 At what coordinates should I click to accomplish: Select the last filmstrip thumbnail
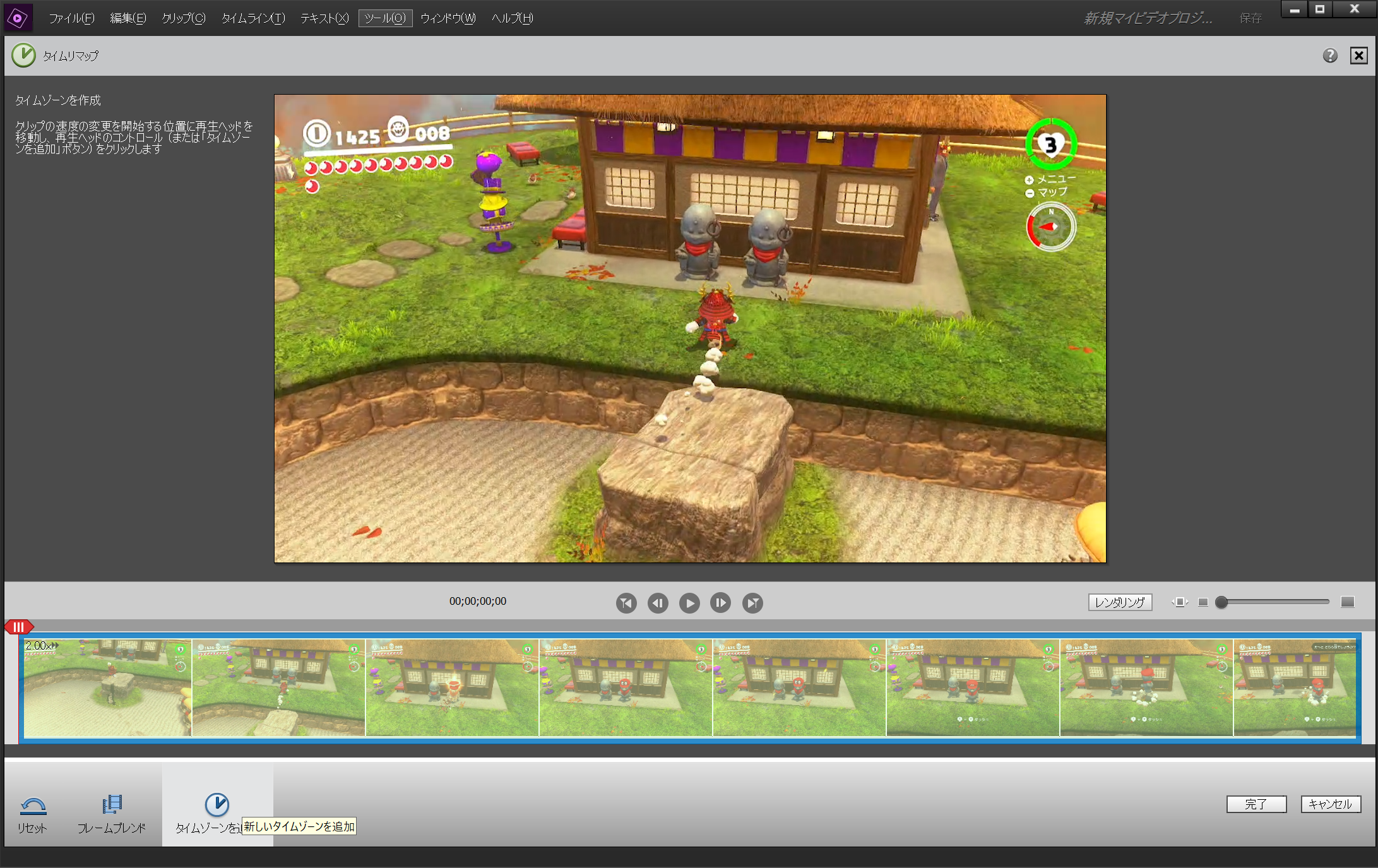(x=1295, y=687)
